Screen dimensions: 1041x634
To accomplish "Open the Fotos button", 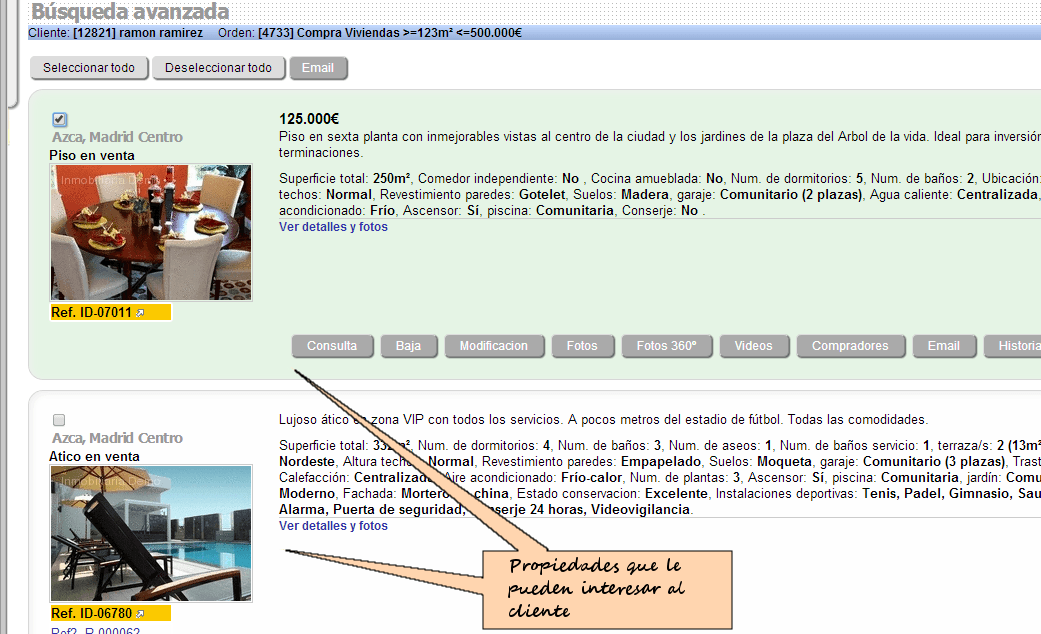I will pos(581,346).
